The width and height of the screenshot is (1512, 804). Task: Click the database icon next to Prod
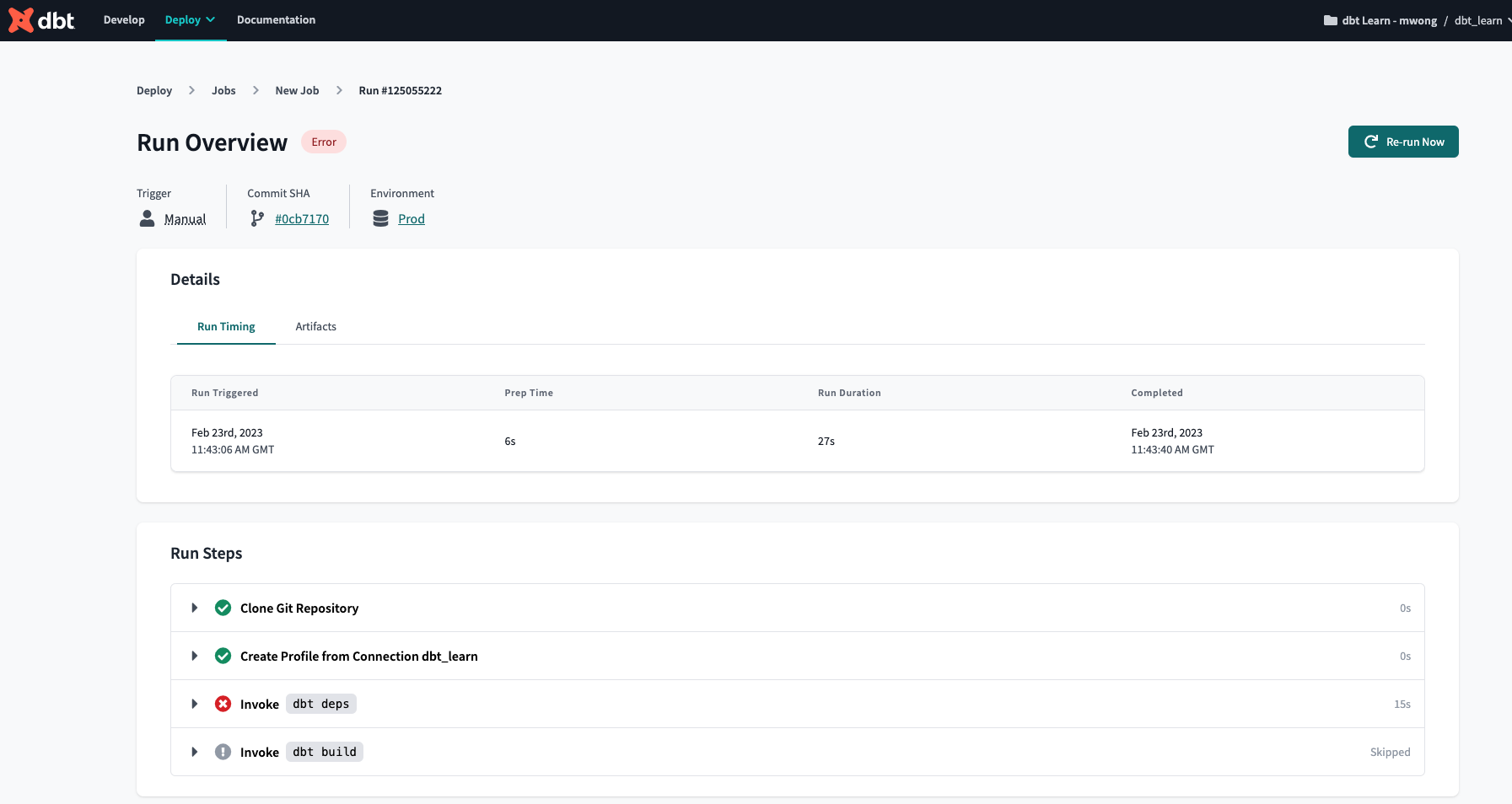coord(380,219)
